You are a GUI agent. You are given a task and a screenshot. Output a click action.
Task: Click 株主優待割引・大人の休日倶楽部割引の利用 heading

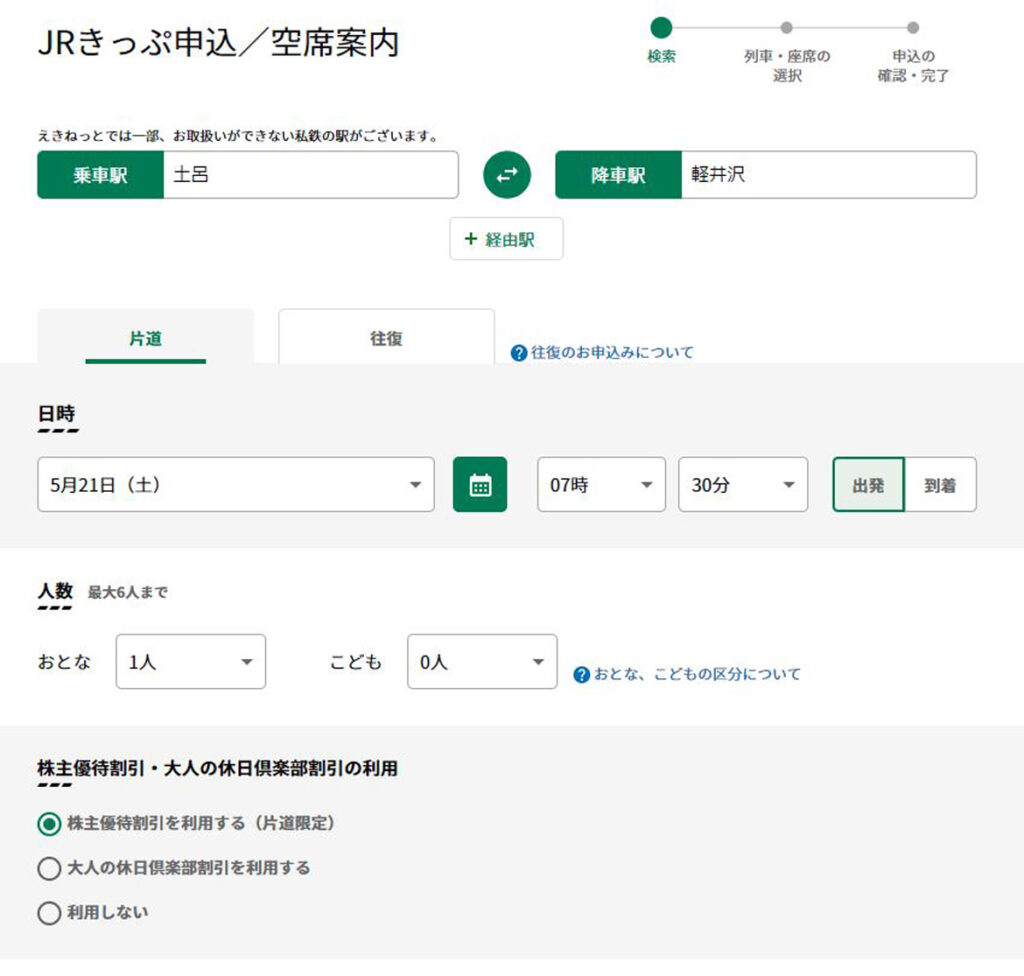click(217, 768)
